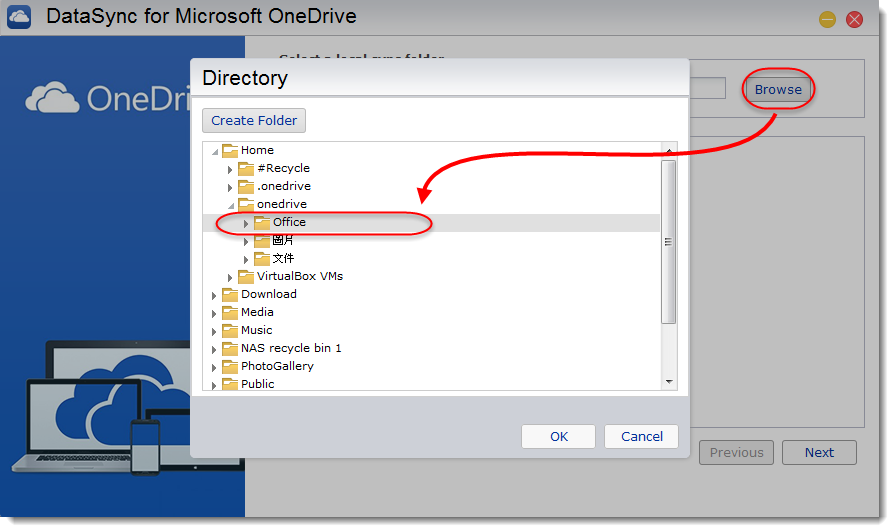The width and height of the screenshot is (894, 532).
Task: Click the Home folder icon
Action: click(230, 151)
